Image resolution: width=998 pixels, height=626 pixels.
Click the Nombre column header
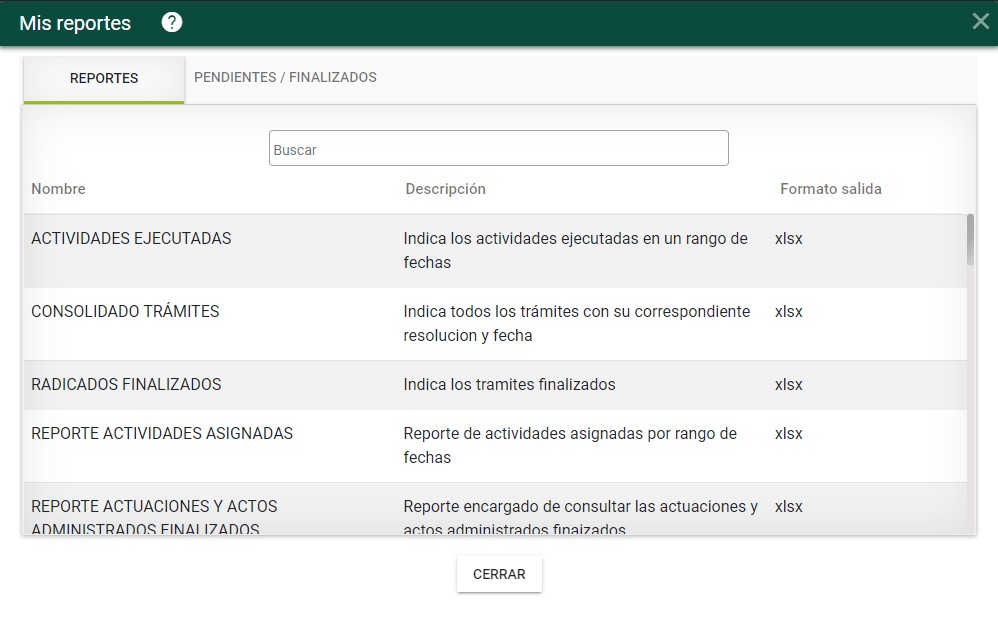[58, 189]
